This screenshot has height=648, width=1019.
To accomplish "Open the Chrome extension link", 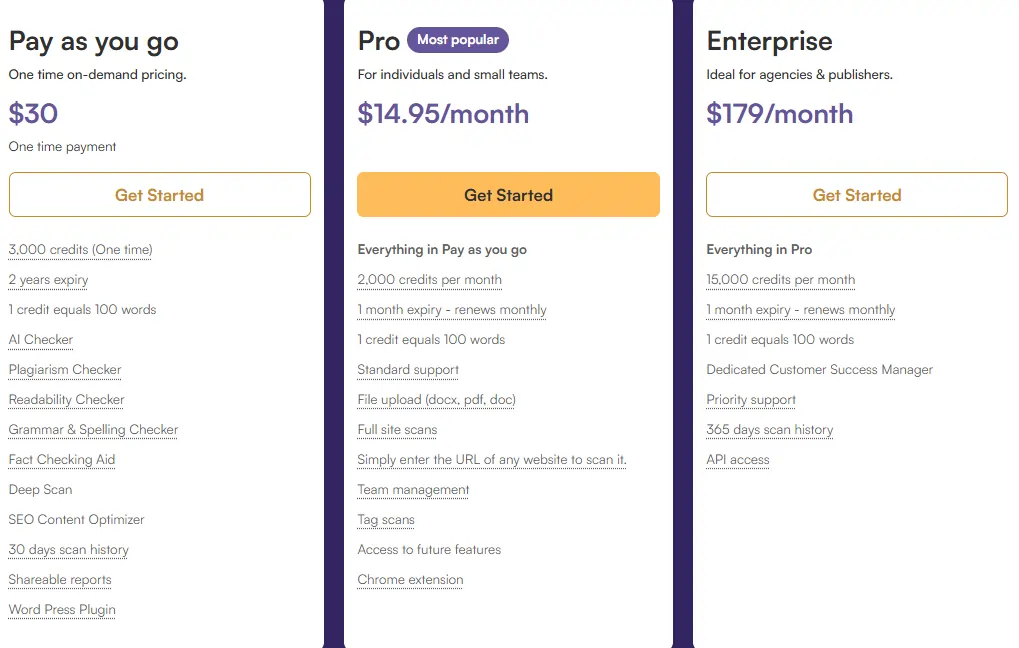I will pyautogui.click(x=410, y=580).
